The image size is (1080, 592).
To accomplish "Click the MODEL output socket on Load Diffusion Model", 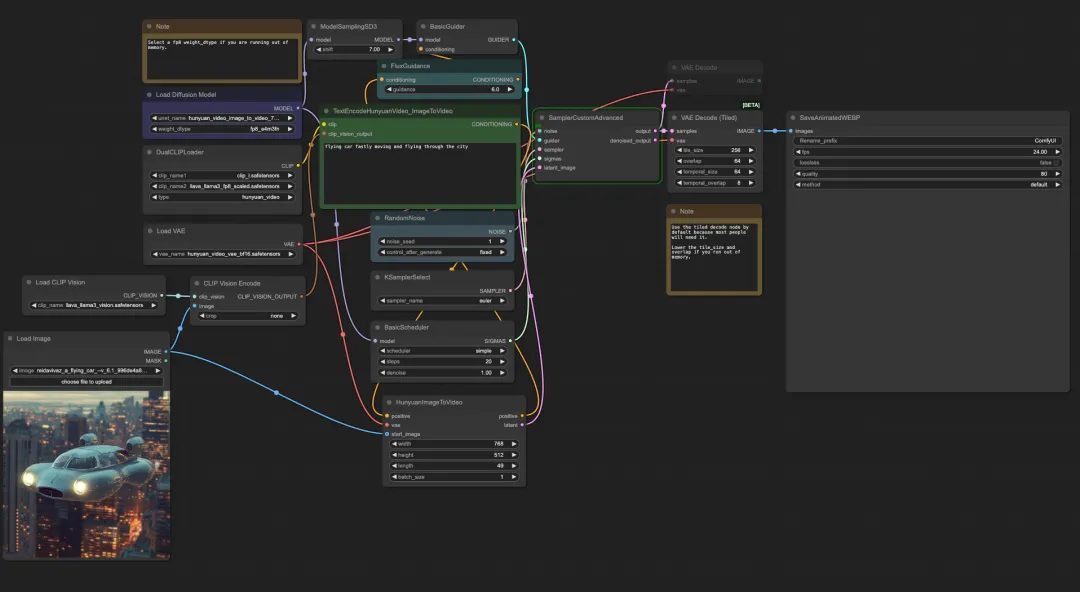I will click(298, 108).
